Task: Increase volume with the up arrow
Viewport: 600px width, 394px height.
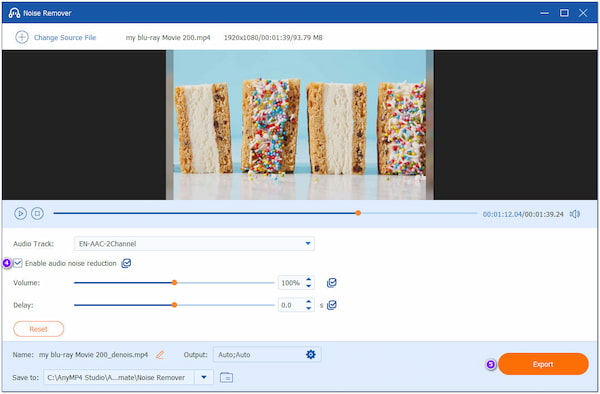Action: [308, 280]
